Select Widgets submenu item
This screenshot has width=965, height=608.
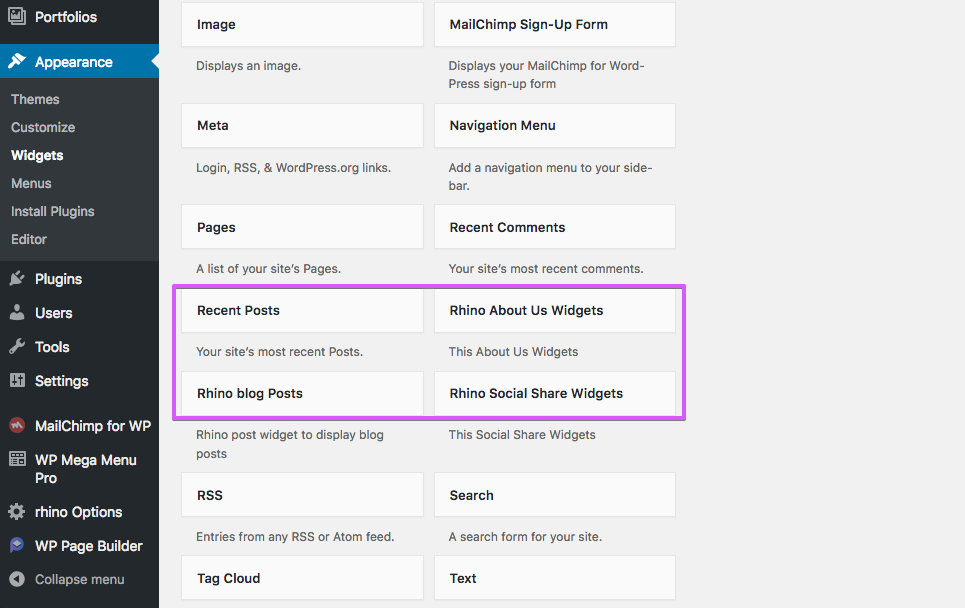click(37, 155)
